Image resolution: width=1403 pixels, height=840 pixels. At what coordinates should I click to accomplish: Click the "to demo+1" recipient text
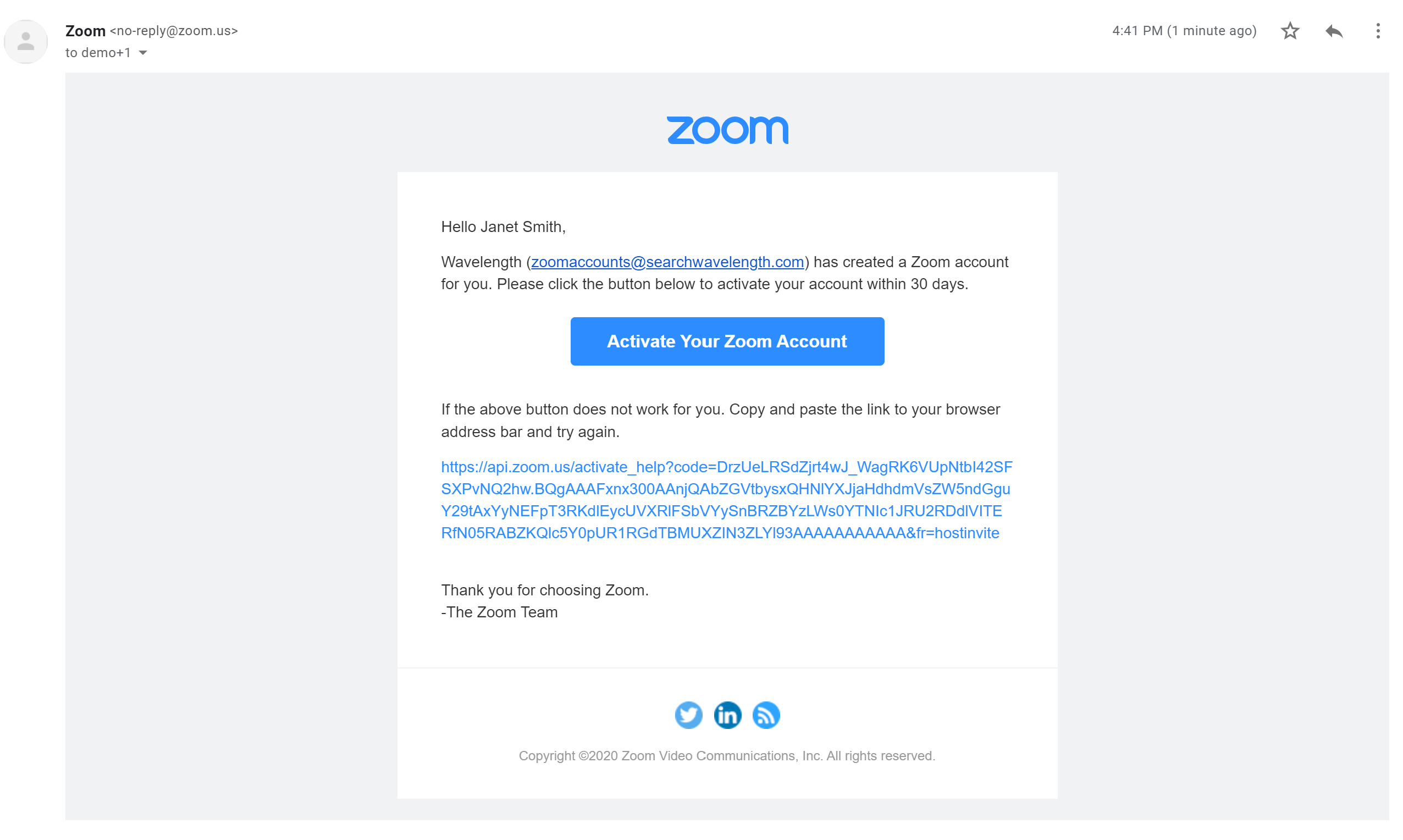pyautogui.click(x=98, y=53)
